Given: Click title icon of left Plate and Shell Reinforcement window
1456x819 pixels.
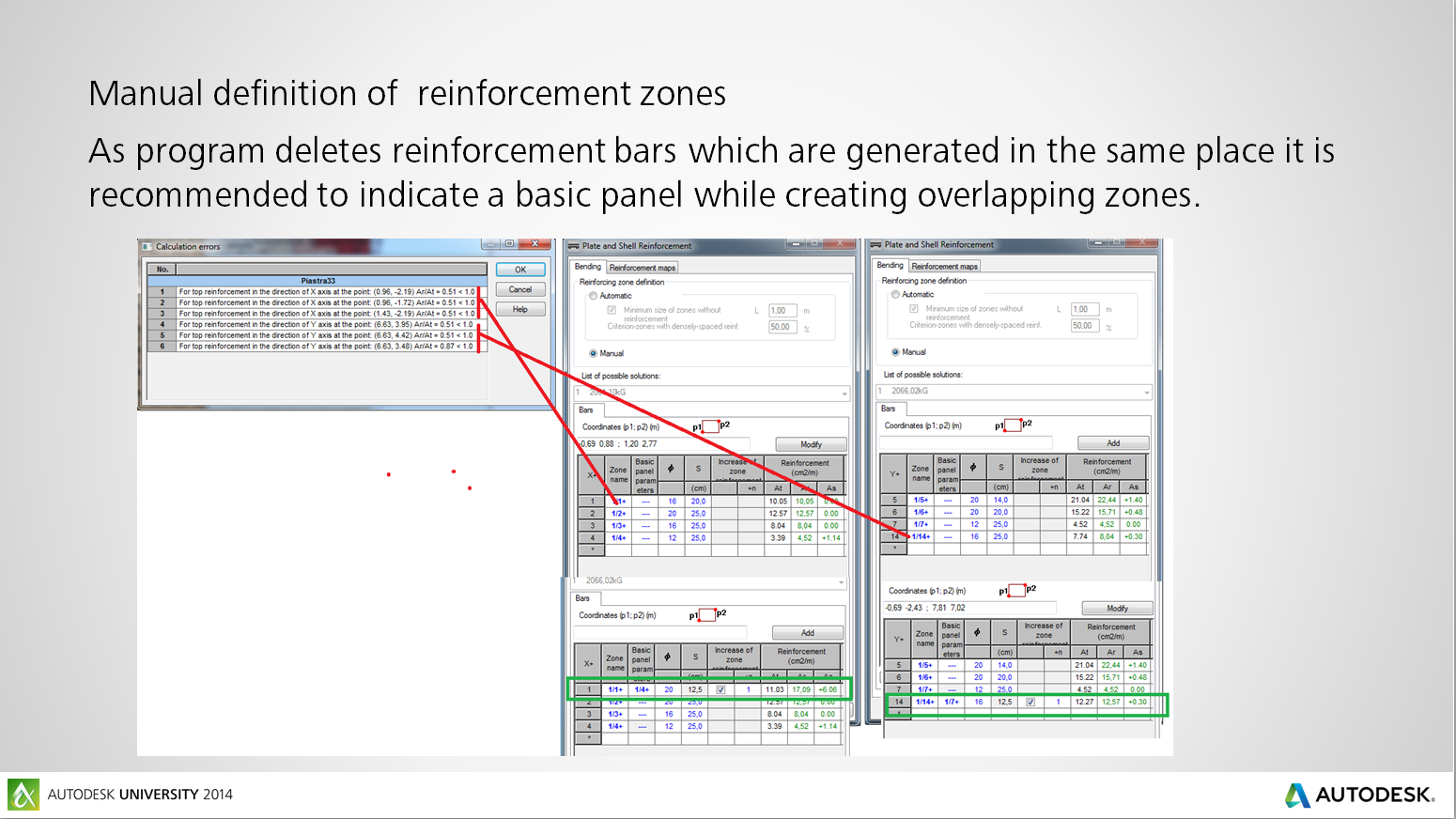Looking at the screenshot, I should coord(574,246).
